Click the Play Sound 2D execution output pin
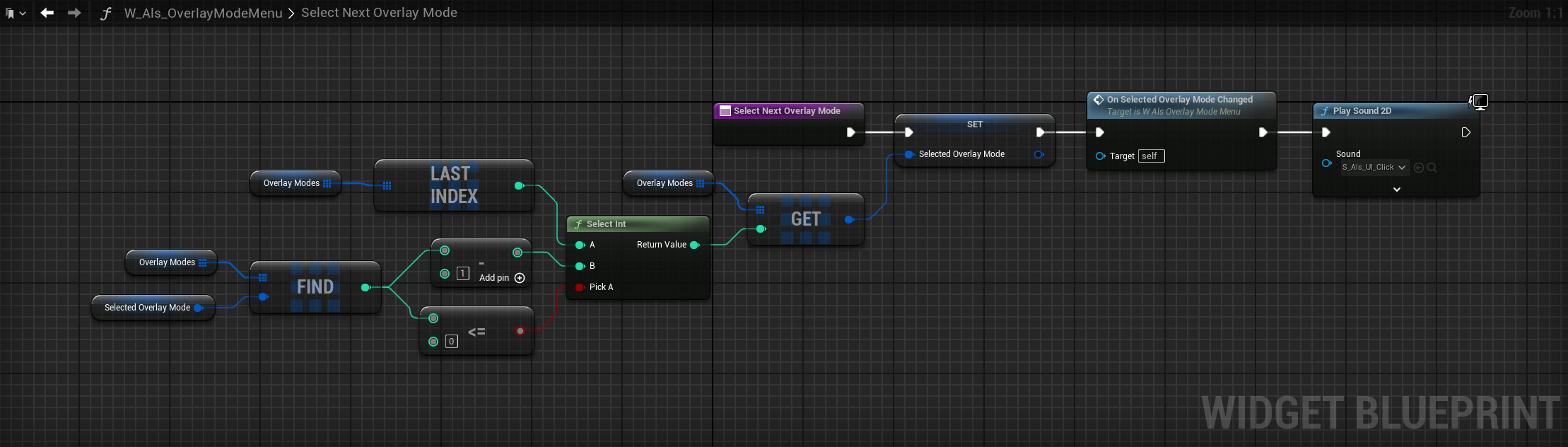Viewport: 1568px width, 447px height. click(1466, 132)
